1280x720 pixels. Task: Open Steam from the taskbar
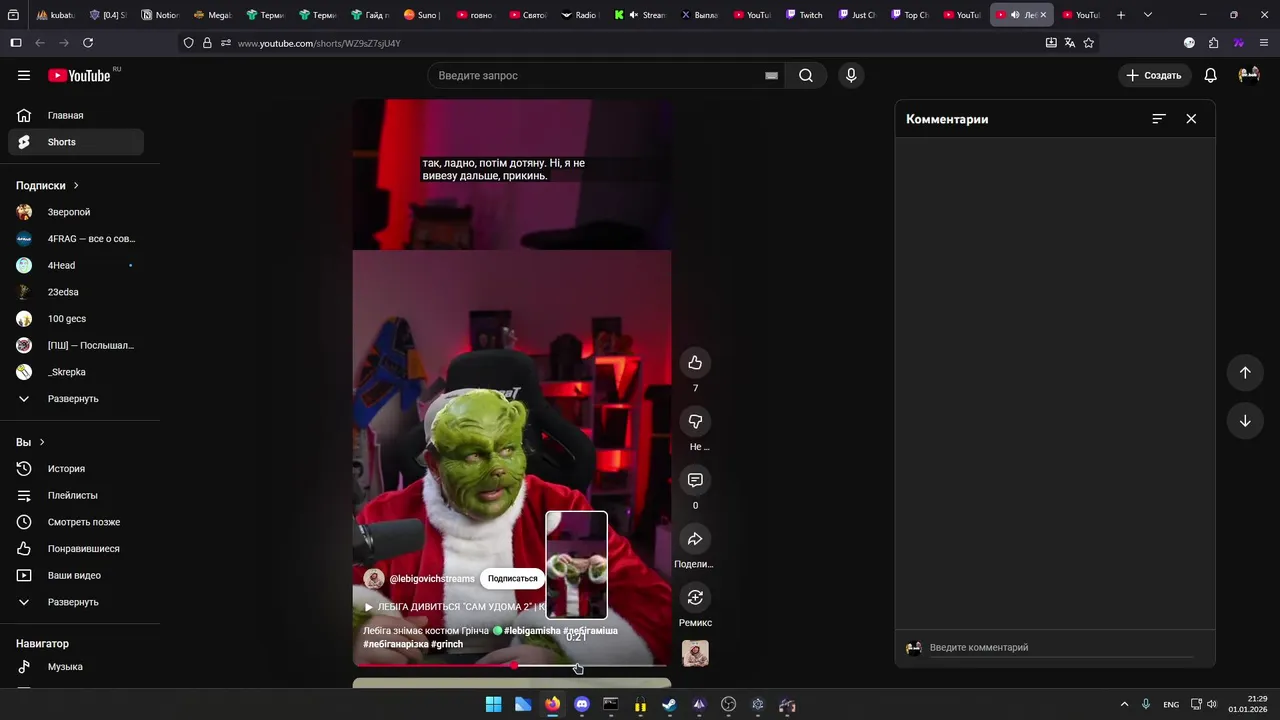point(669,704)
